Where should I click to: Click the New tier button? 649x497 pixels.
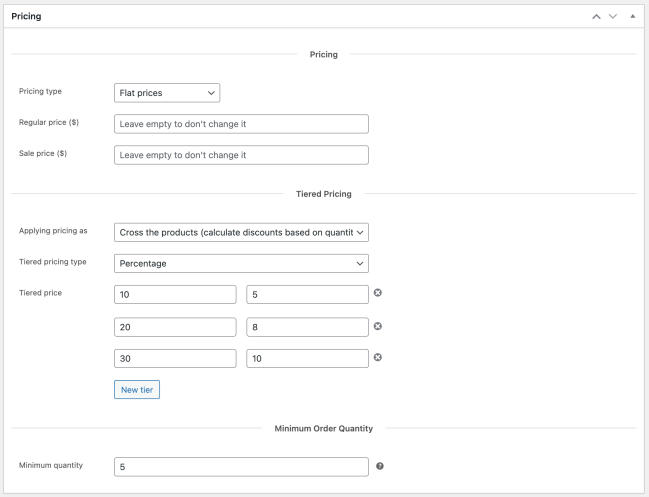click(x=137, y=389)
